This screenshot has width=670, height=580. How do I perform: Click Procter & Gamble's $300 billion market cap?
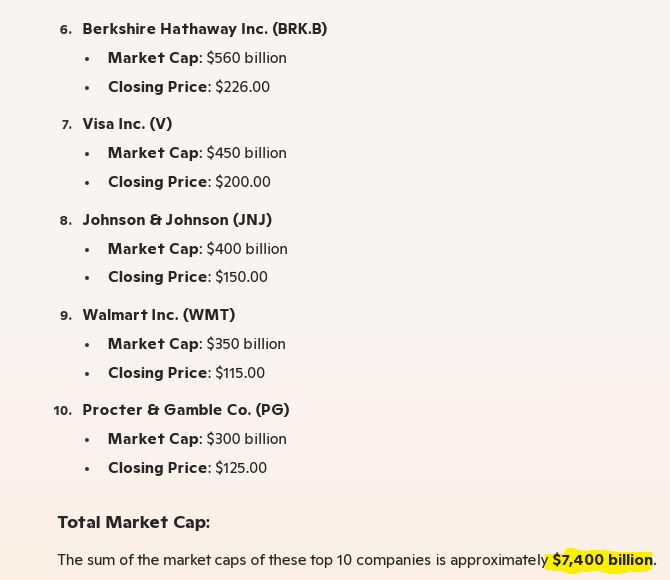pyautogui.click(x=246, y=439)
